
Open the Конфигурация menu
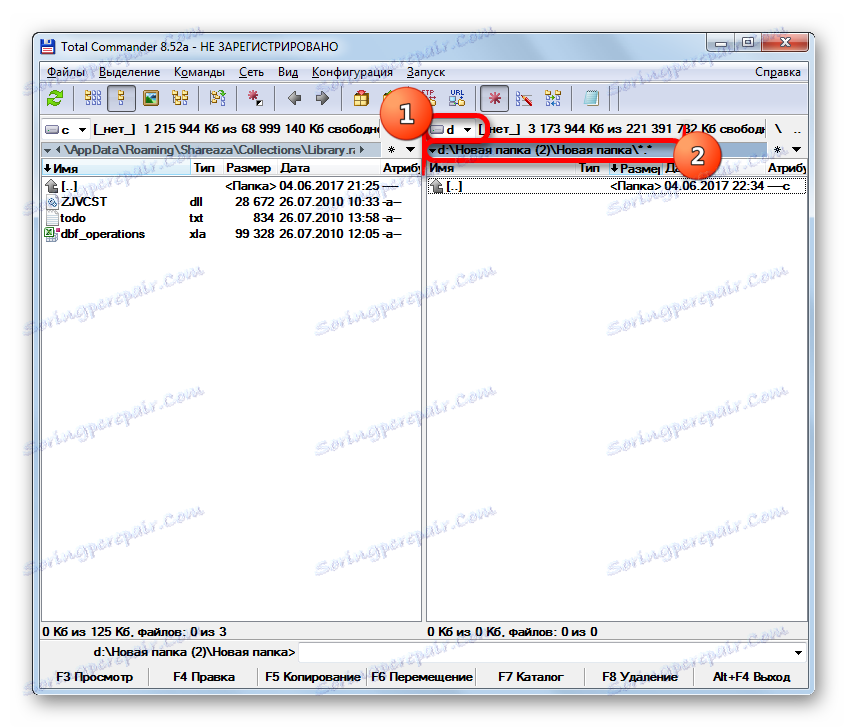352,72
